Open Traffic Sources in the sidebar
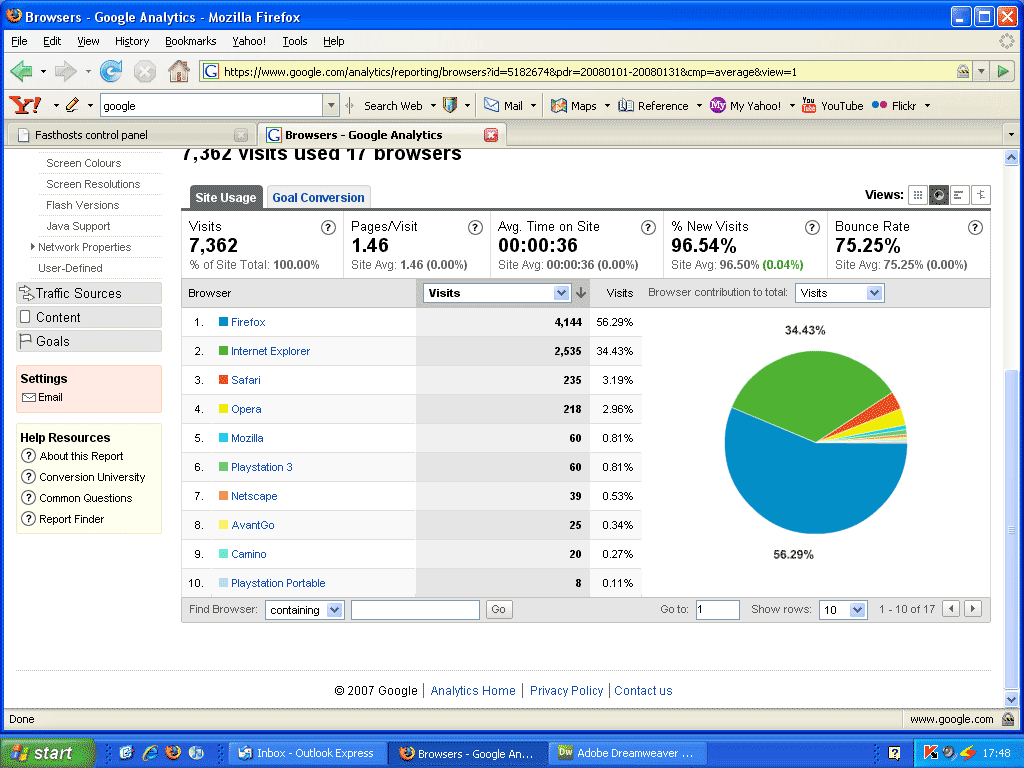 [x=89, y=293]
